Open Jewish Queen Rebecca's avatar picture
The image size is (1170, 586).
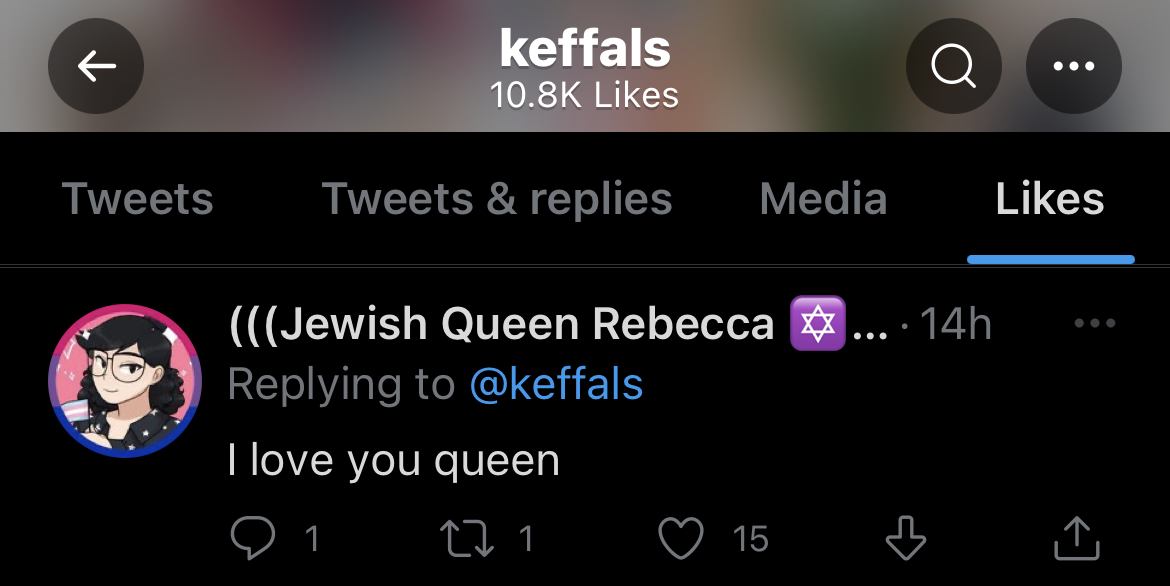[125, 381]
